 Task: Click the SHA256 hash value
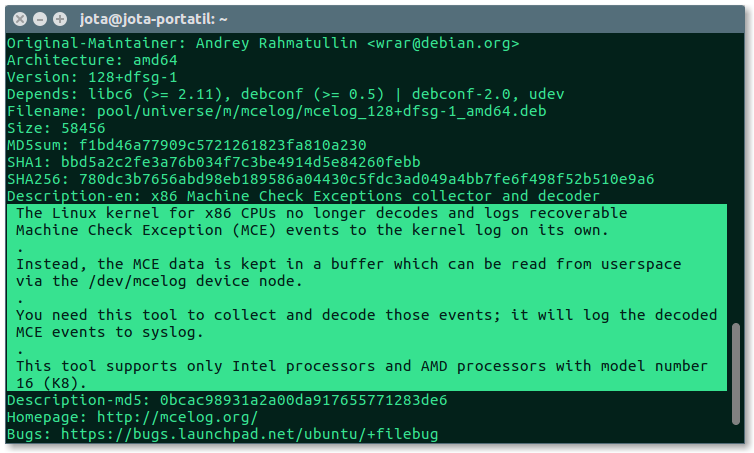(366, 179)
